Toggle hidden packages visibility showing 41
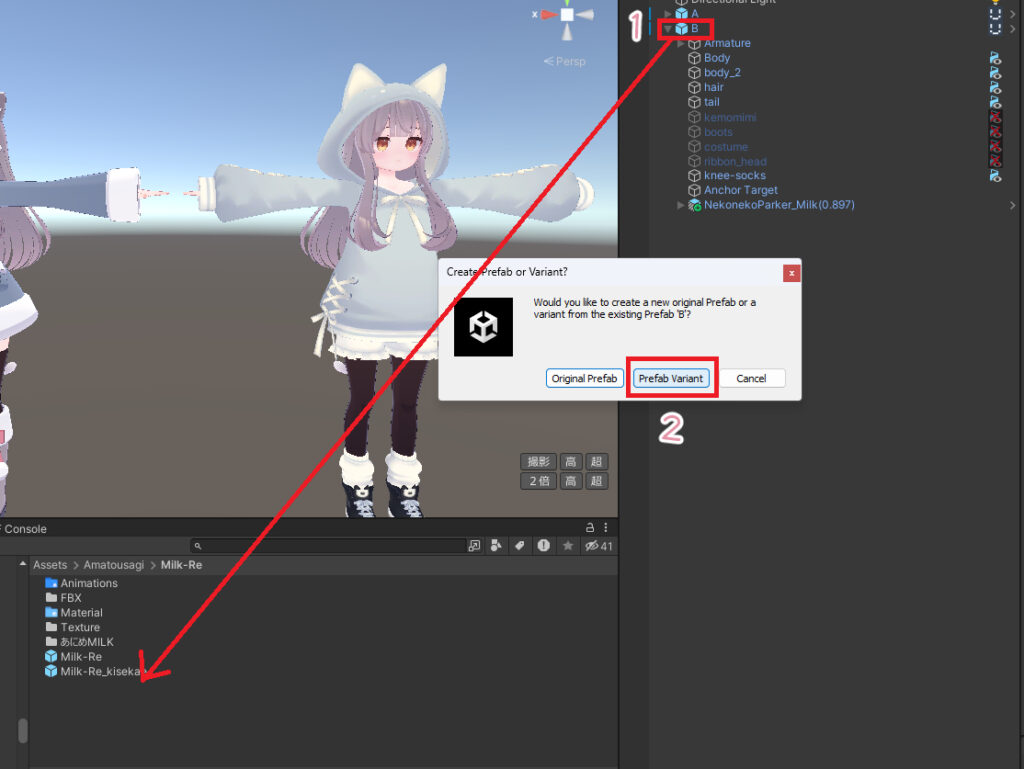This screenshot has width=1024, height=769. (599, 546)
